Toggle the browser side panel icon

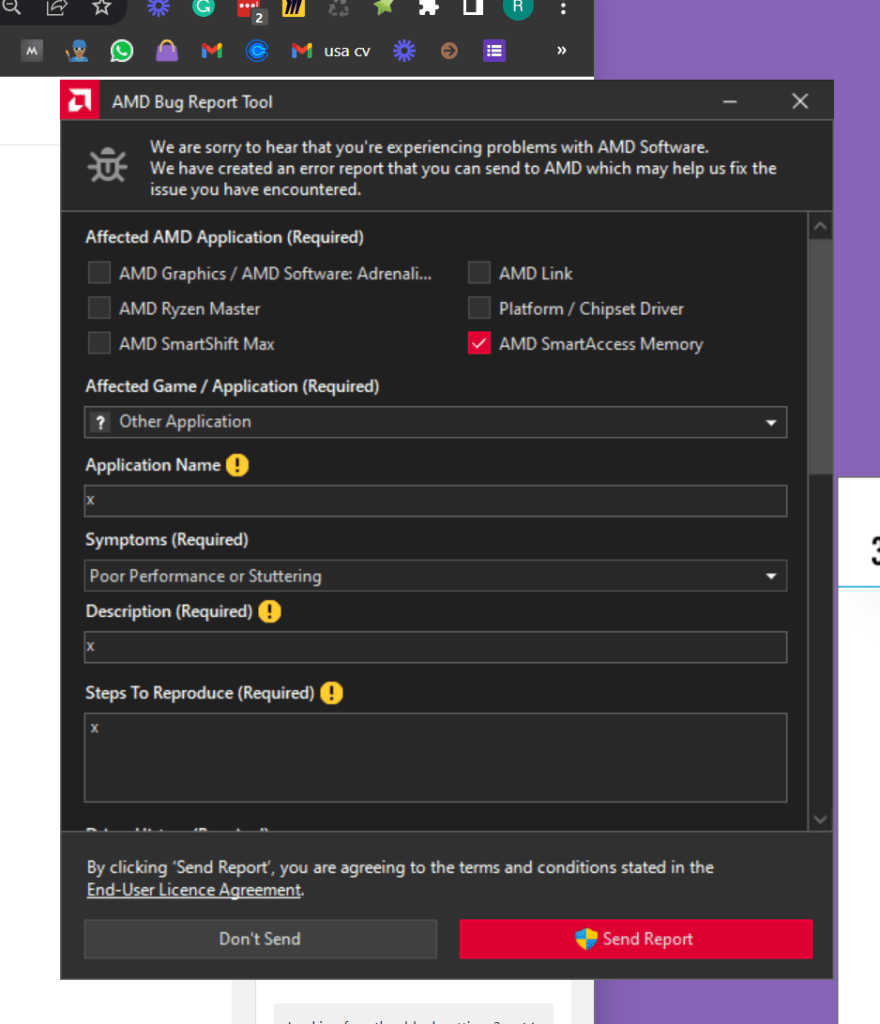point(473,7)
